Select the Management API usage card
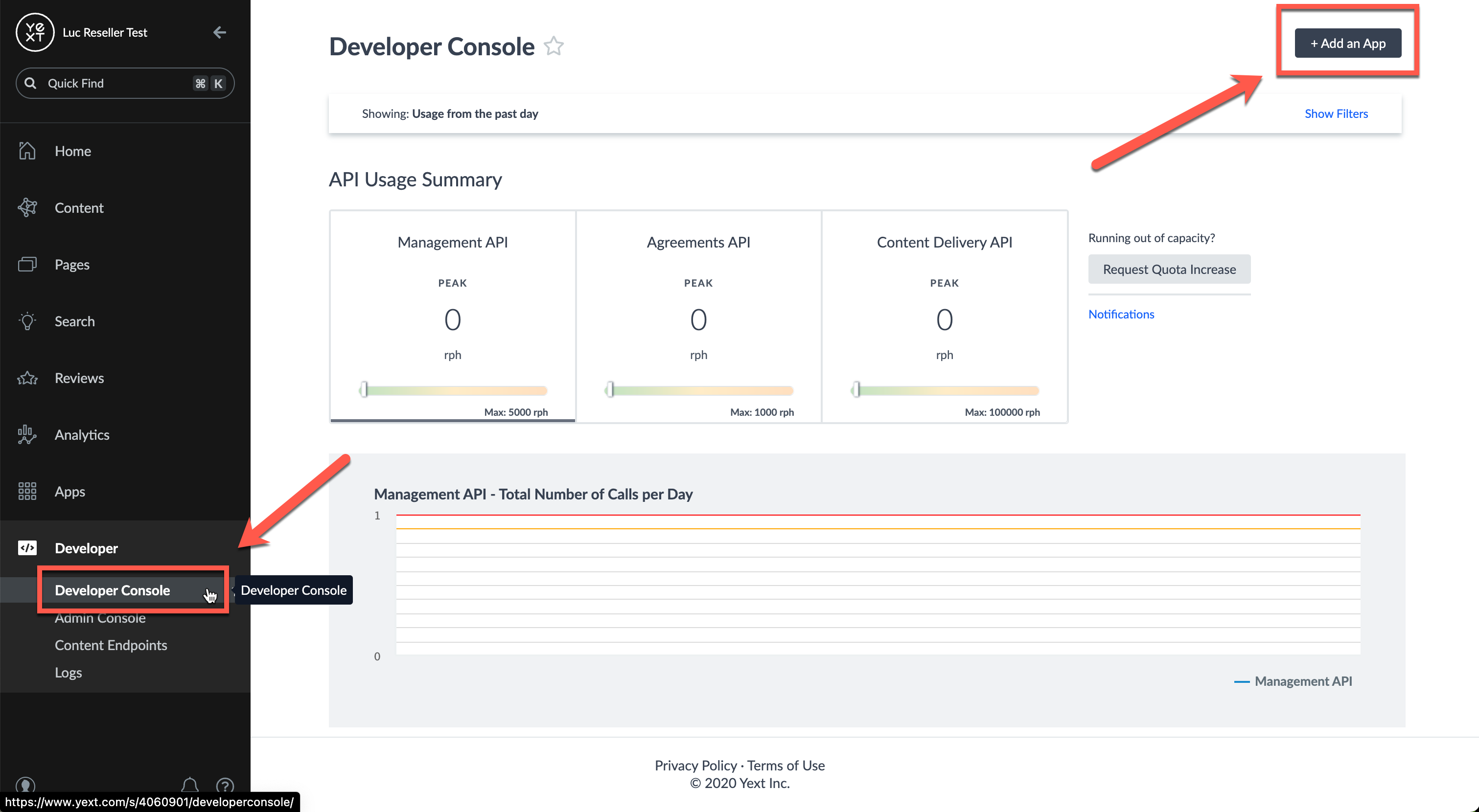This screenshot has width=1479, height=812. (x=452, y=317)
